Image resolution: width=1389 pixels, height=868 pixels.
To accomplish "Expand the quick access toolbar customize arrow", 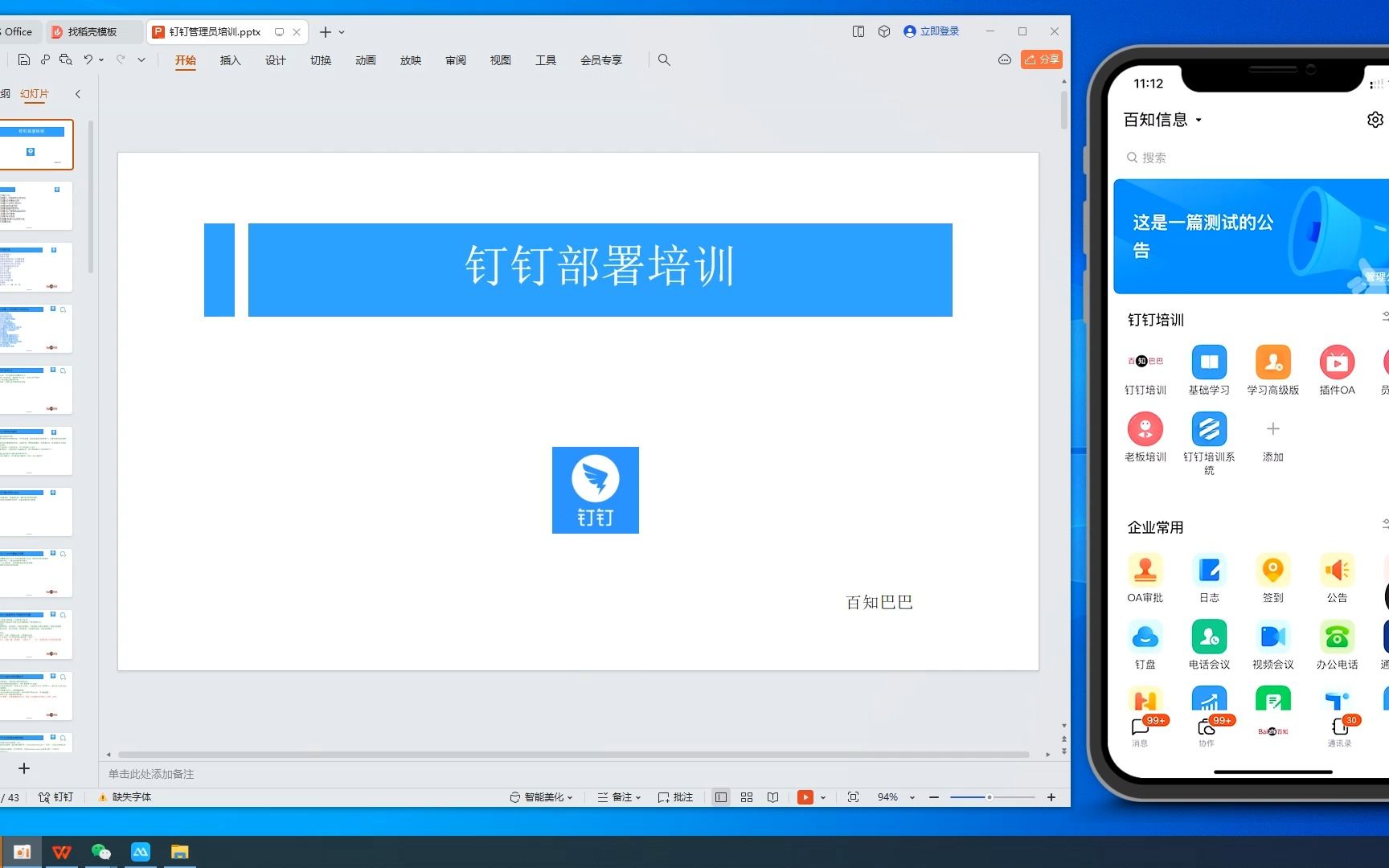I will point(141,59).
